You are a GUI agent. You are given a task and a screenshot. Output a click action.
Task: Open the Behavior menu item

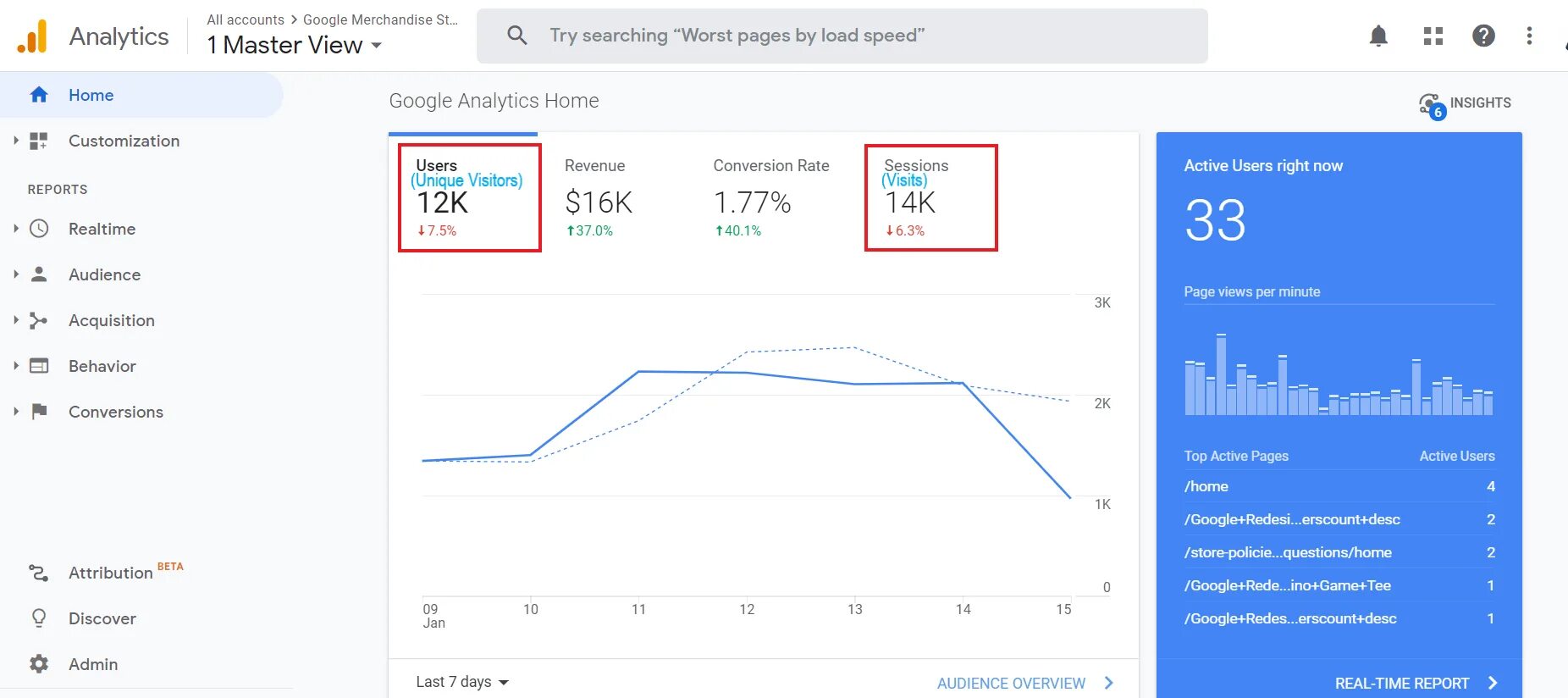coord(102,366)
